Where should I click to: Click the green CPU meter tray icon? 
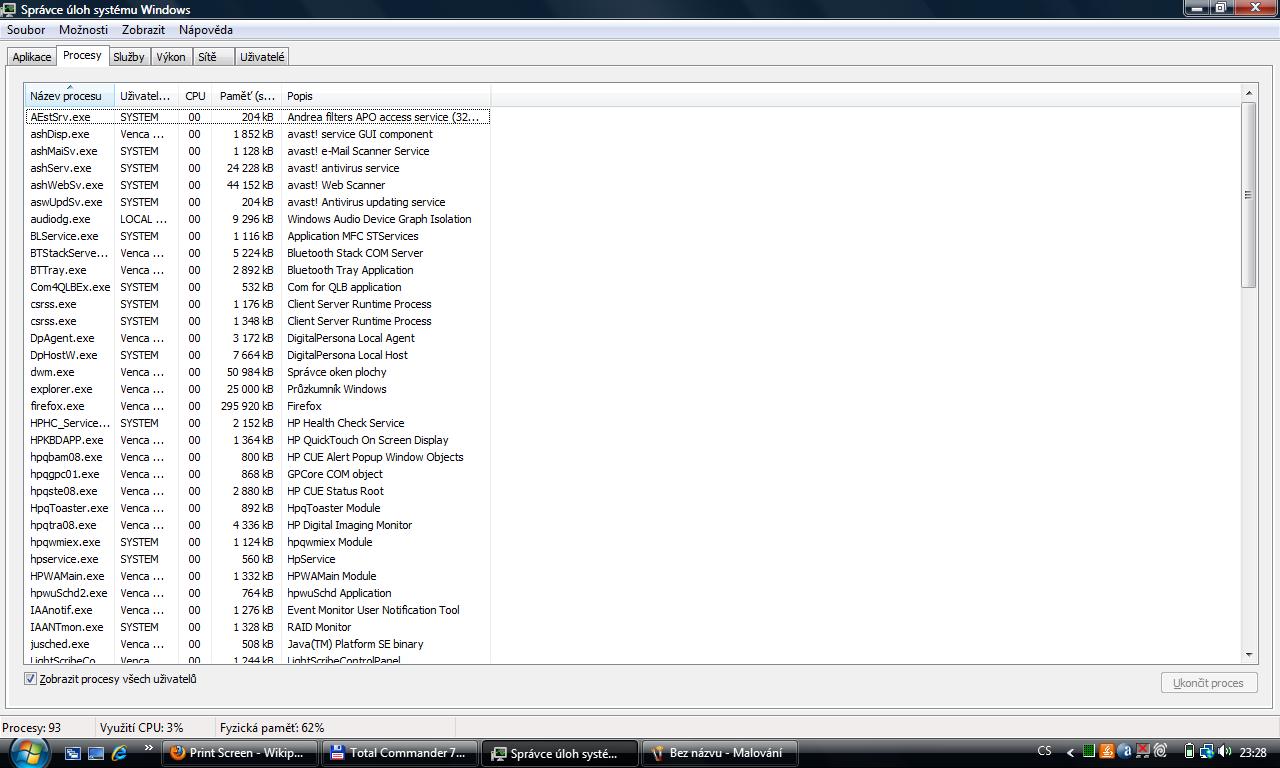click(1089, 752)
